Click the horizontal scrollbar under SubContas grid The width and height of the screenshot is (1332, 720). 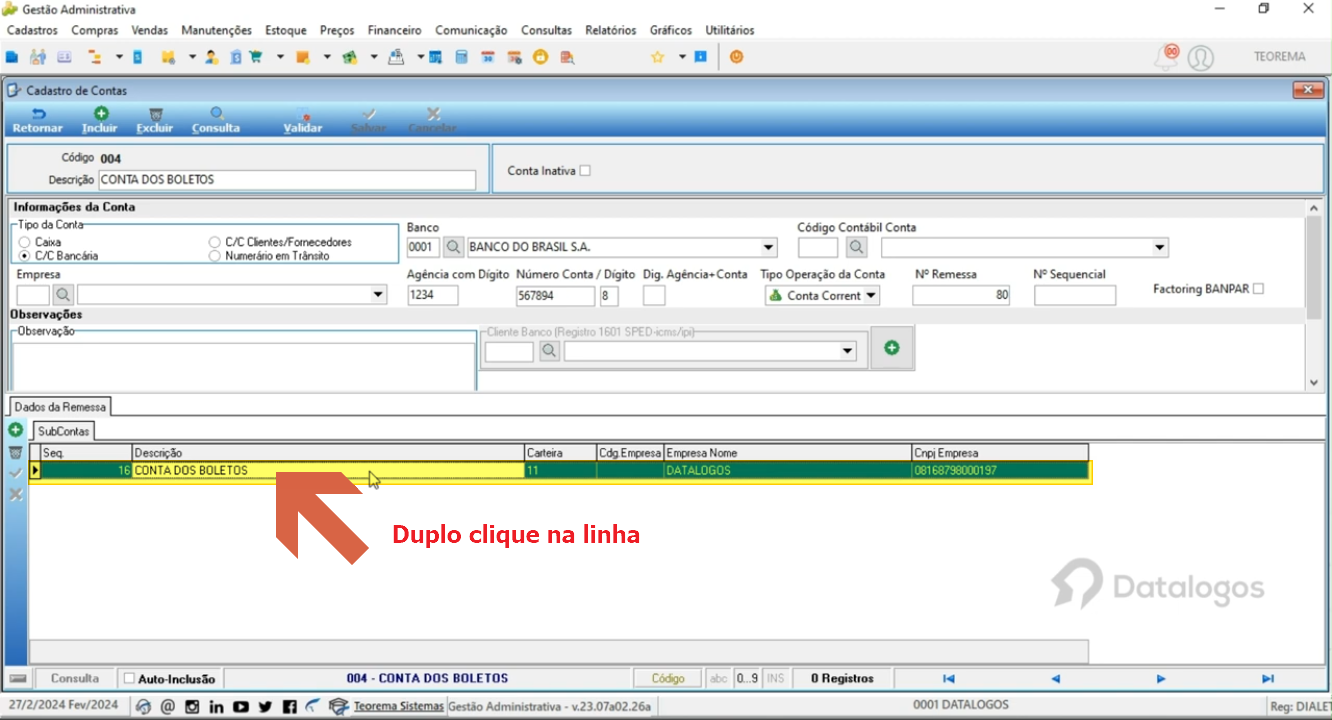558,651
